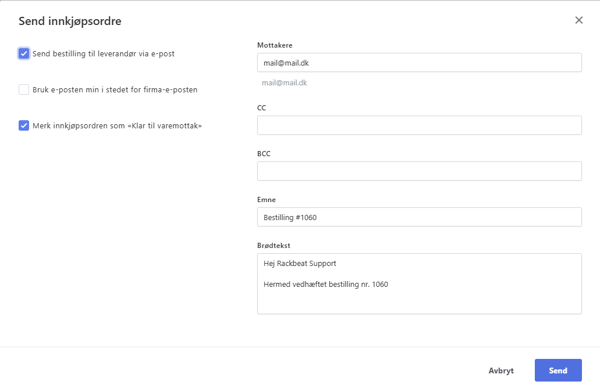Click the 'Send bestilling til leverandør via e-post' label
This screenshot has height=392, width=600.
(x=103, y=54)
